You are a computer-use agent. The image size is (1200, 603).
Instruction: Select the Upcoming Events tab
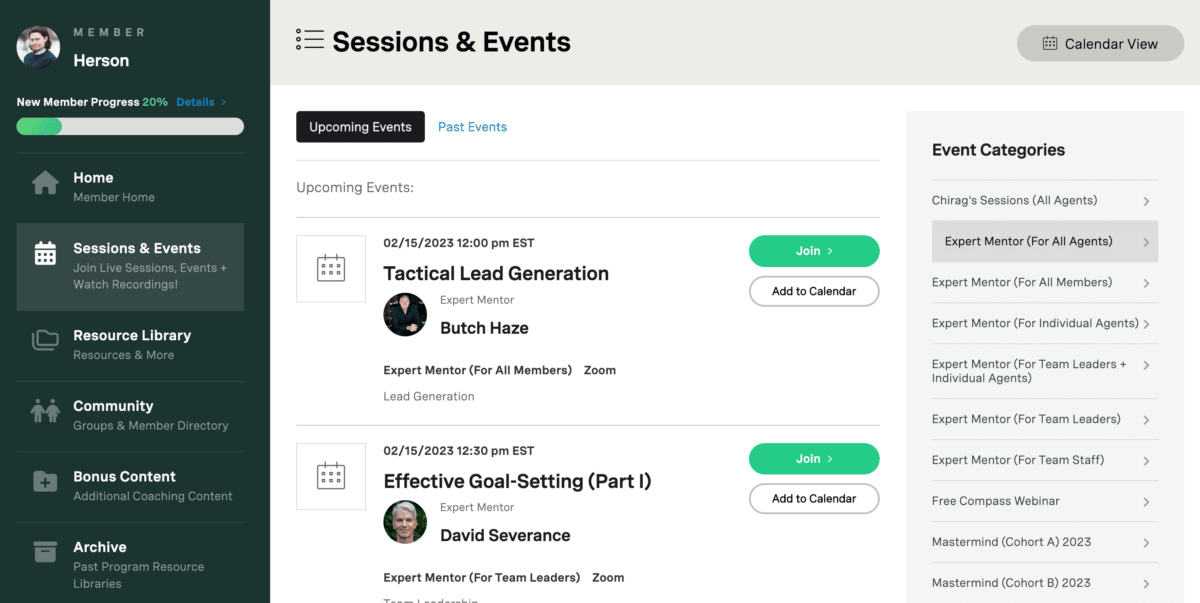tap(360, 126)
